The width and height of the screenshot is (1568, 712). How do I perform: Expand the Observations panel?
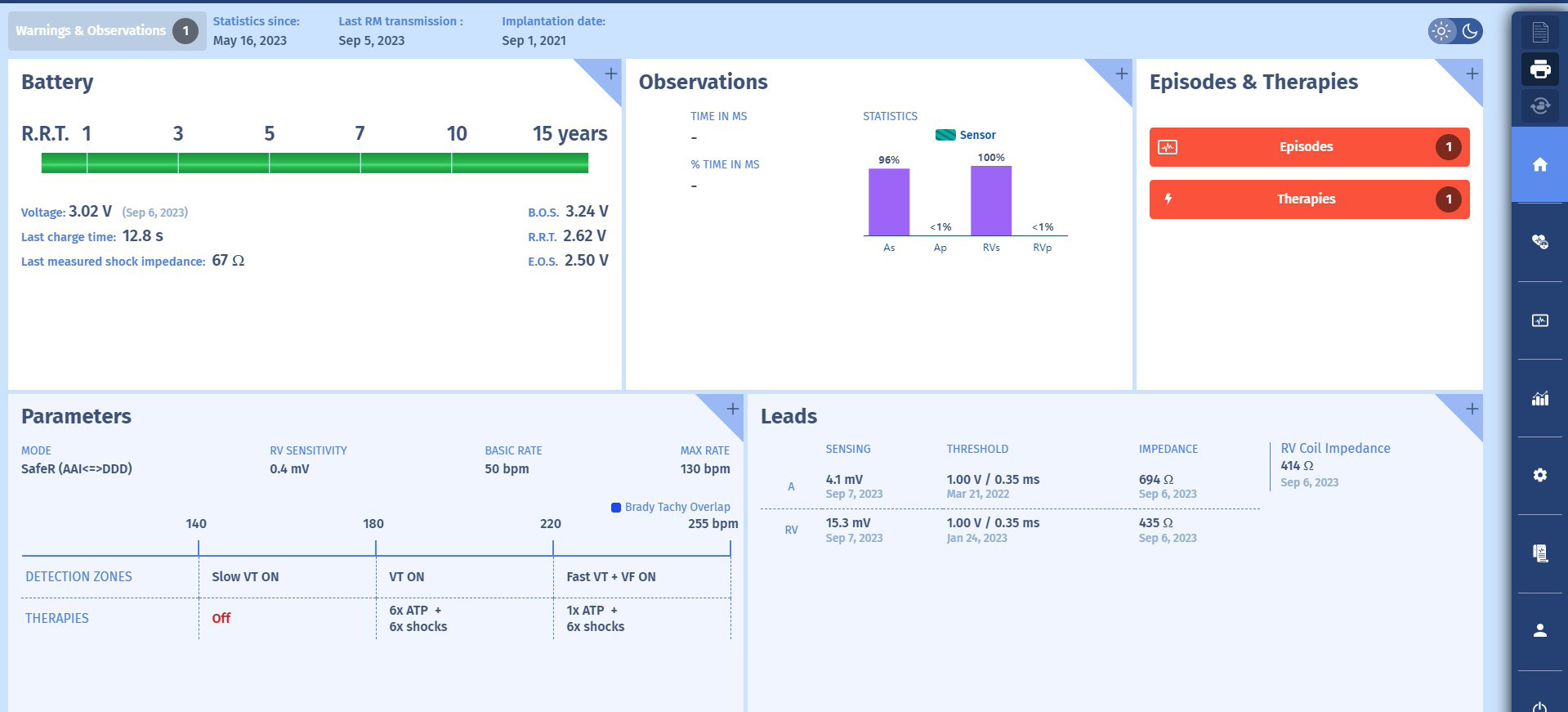pyautogui.click(x=1121, y=74)
